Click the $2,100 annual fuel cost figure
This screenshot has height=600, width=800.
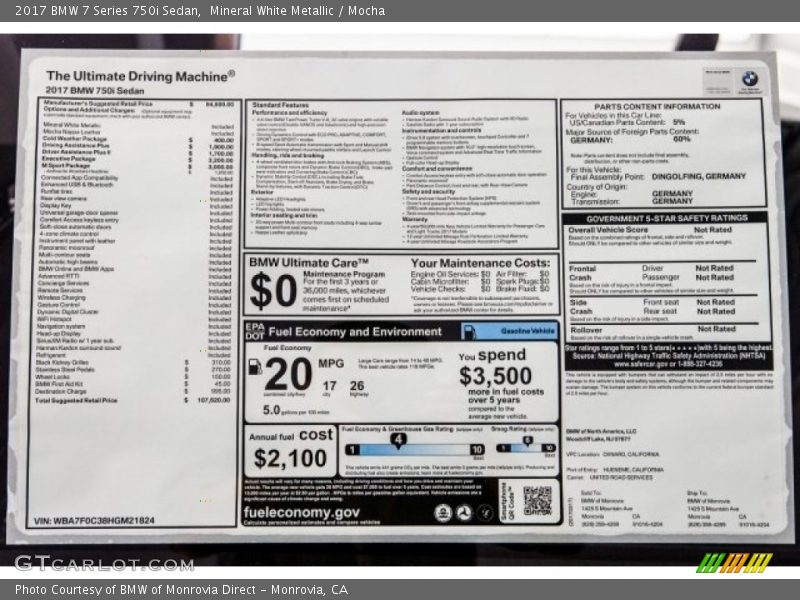click(290, 458)
